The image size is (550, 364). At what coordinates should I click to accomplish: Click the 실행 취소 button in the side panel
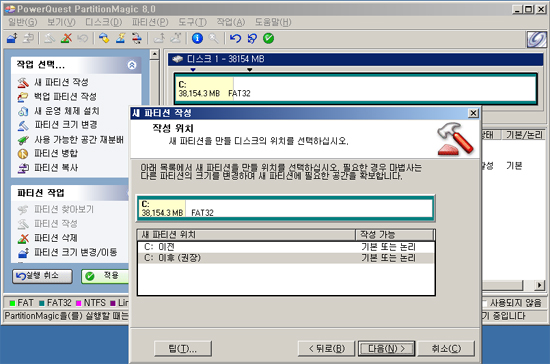click(42, 276)
